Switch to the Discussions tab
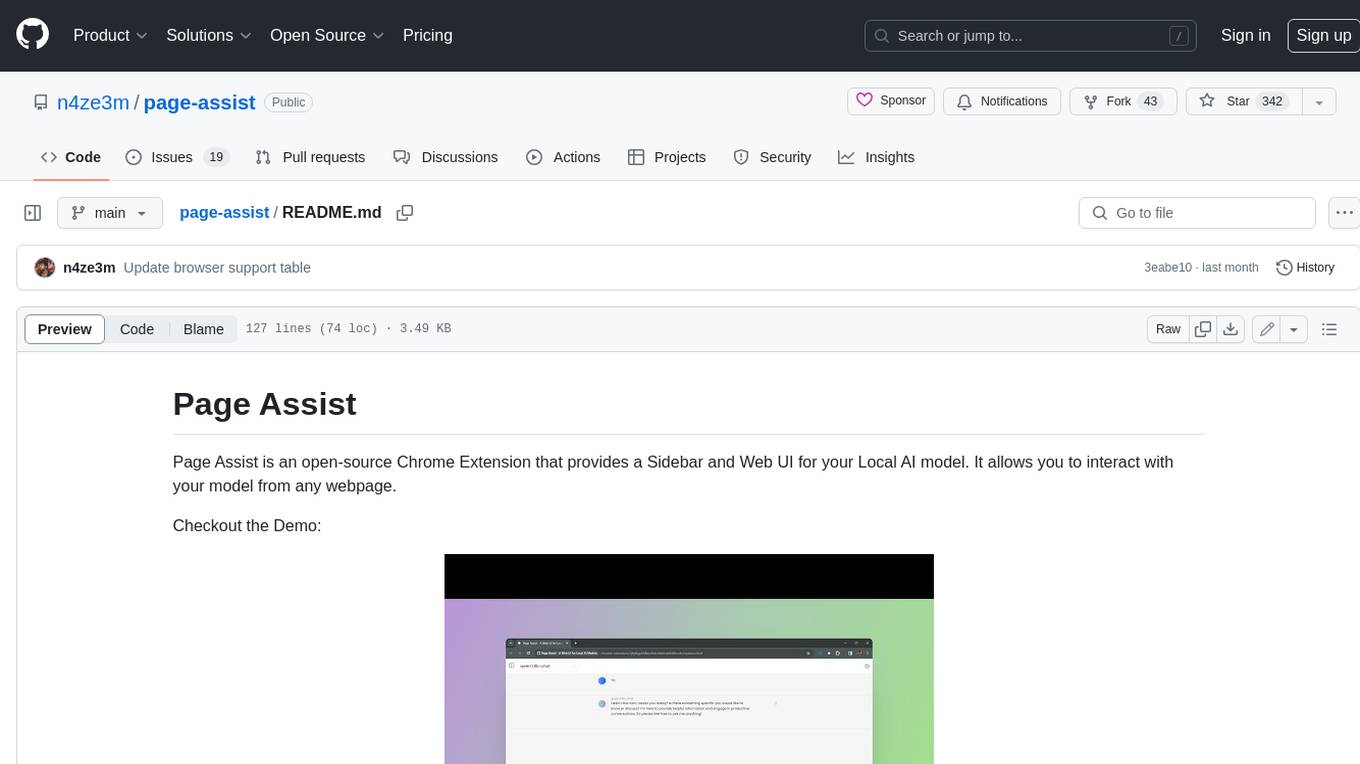The height and width of the screenshot is (764, 1360). click(445, 157)
